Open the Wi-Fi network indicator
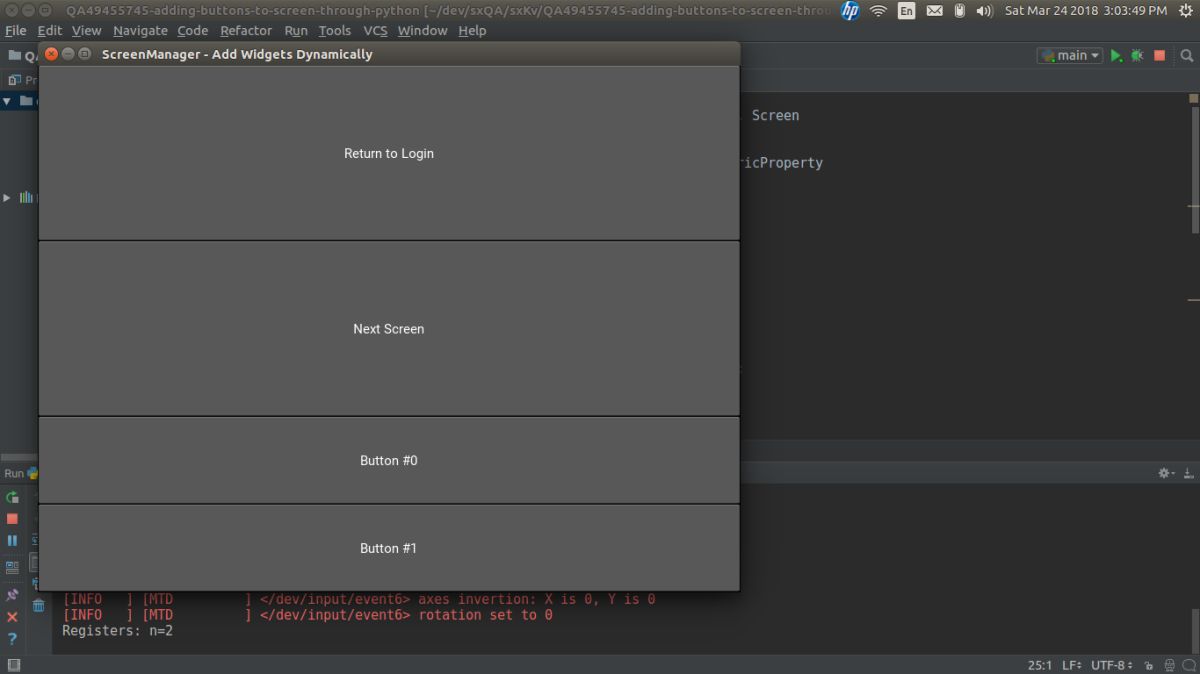 [879, 11]
